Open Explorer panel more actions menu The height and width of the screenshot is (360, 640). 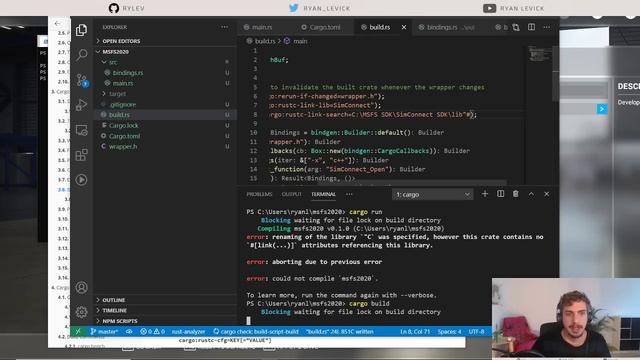(224, 27)
